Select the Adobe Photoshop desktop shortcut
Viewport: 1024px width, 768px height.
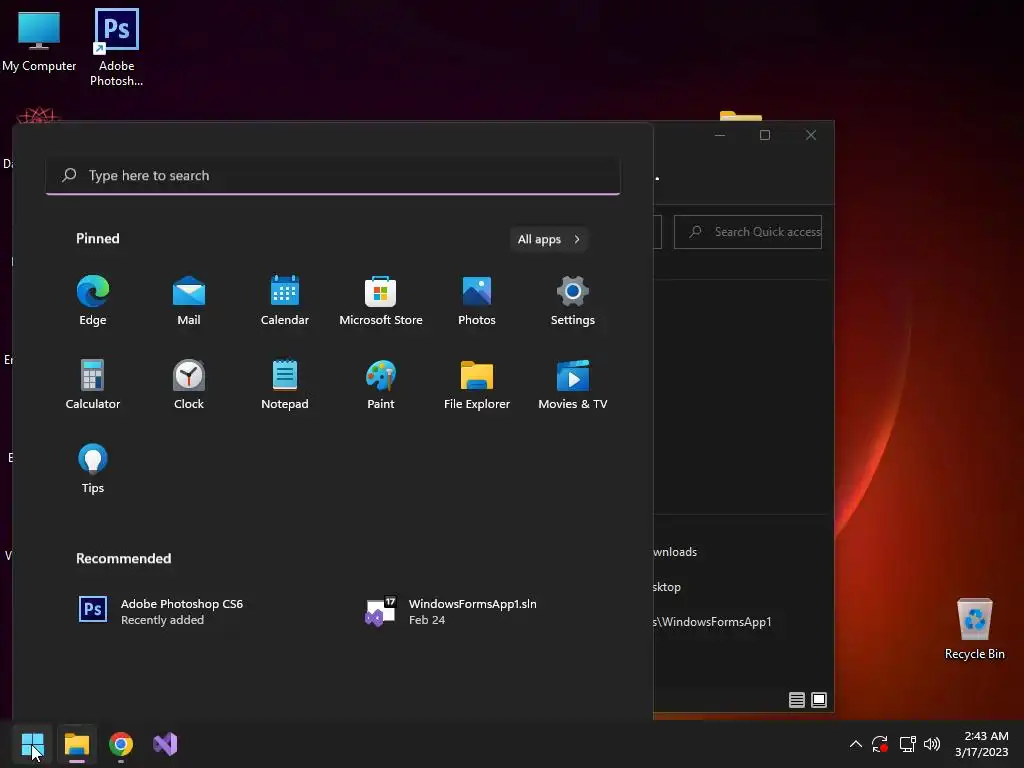(116, 48)
